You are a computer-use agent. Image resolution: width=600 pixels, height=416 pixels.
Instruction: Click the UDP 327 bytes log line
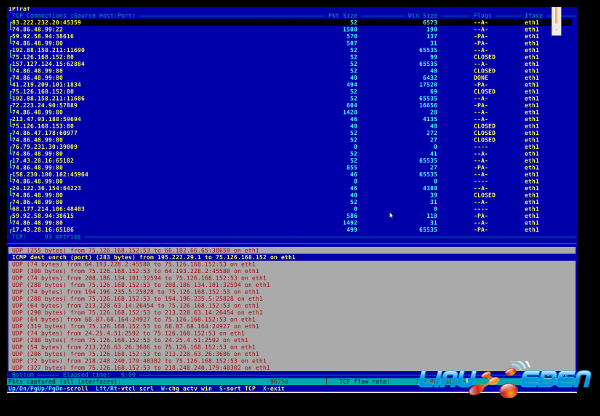pyautogui.click(x=292, y=368)
